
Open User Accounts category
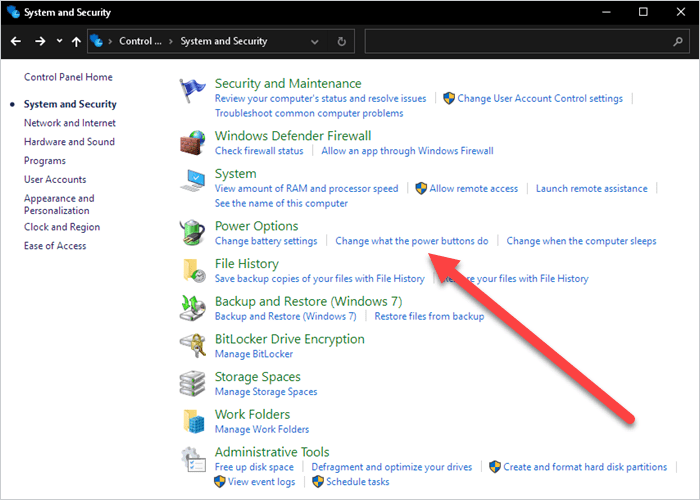point(55,179)
